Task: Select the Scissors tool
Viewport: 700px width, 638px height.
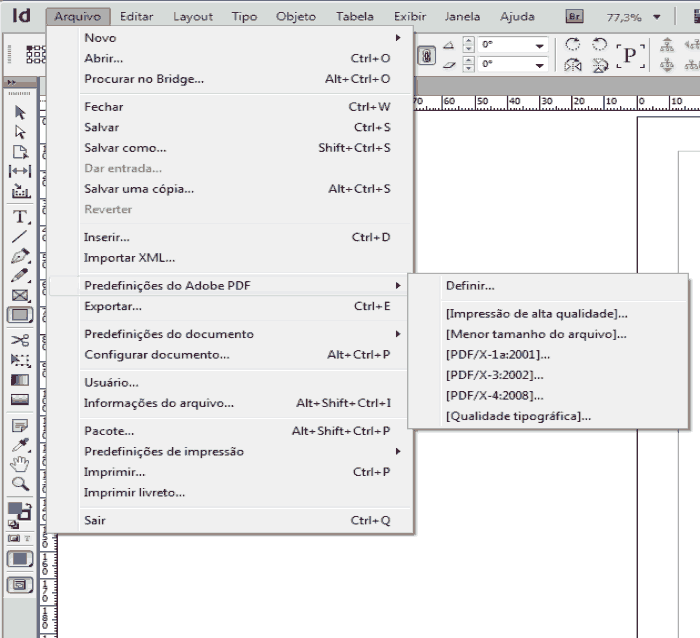Action: (20, 340)
